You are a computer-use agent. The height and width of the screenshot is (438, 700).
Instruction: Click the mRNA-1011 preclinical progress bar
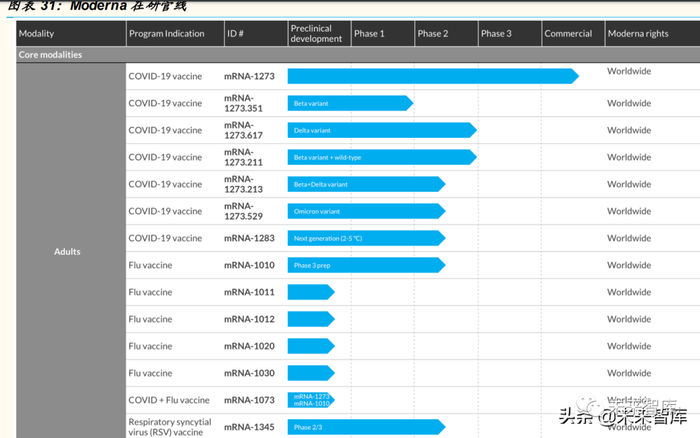[x=311, y=292]
